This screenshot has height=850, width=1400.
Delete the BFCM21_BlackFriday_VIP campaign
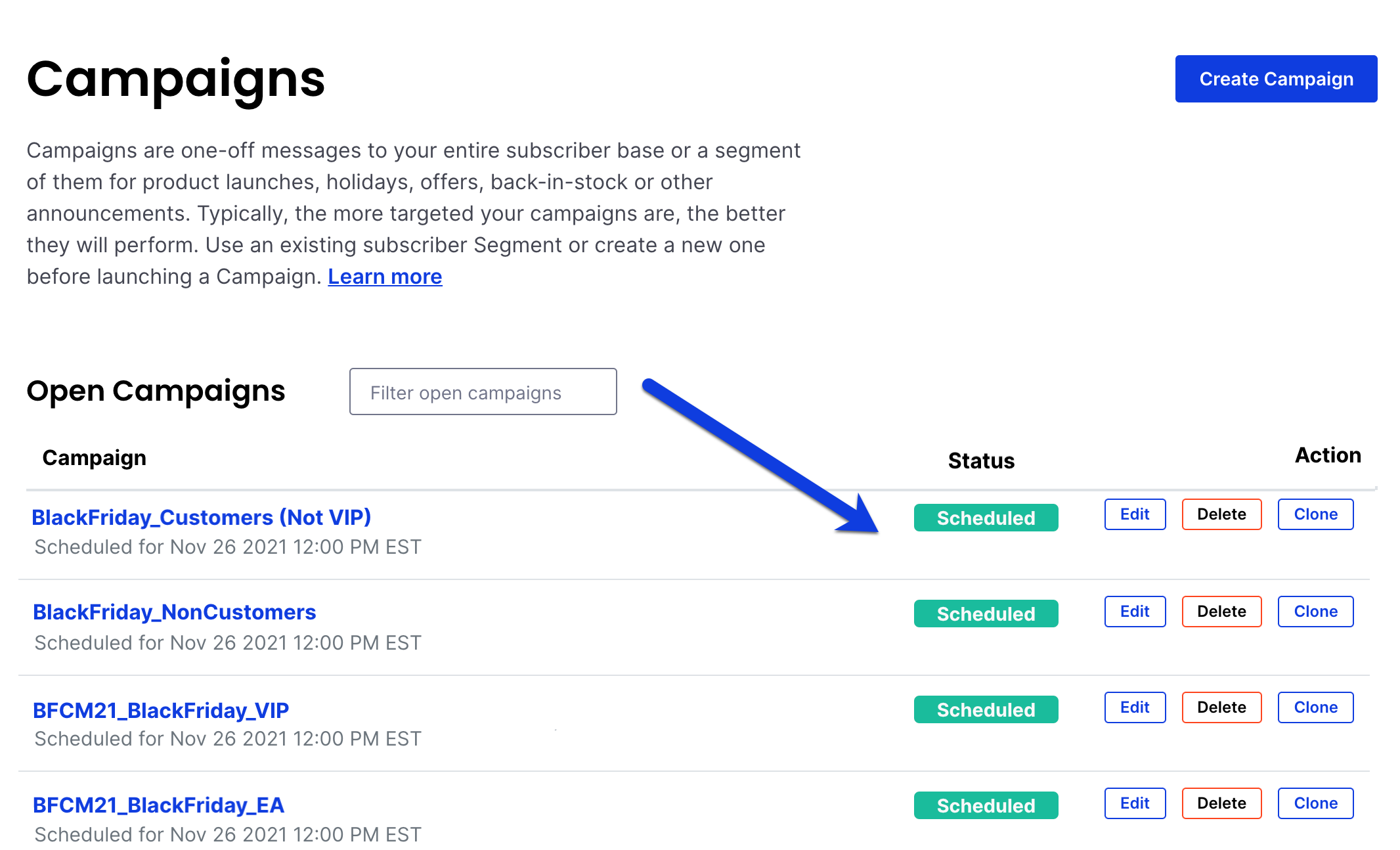[x=1221, y=707]
